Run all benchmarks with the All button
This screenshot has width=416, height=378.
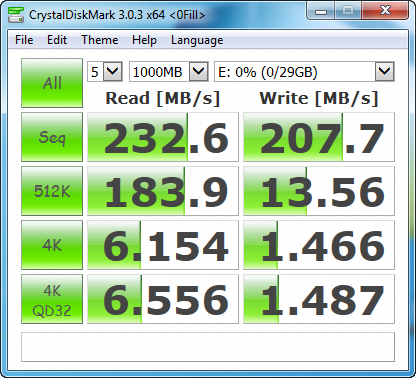click(x=52, y=83)
